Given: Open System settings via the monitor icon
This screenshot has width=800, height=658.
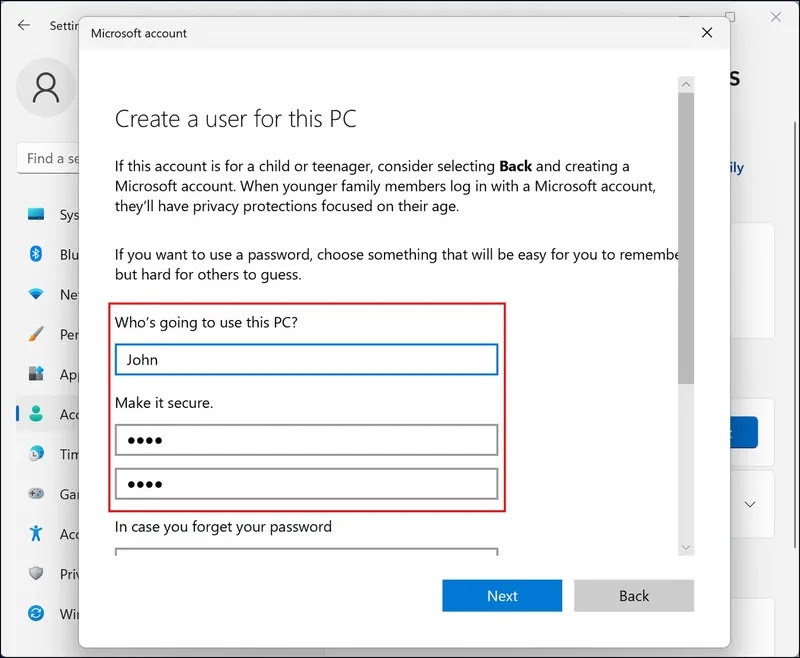Looking at the screenshot, I should point(36,214).
